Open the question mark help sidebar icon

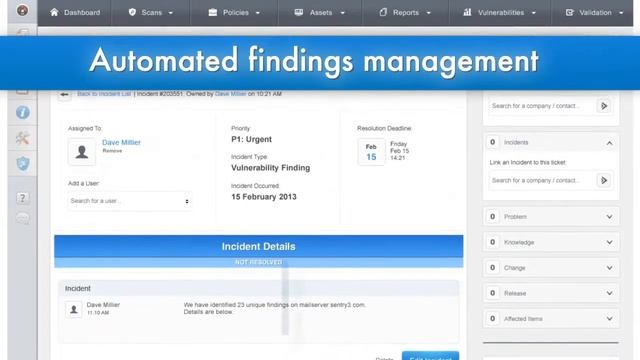(22, 198)
